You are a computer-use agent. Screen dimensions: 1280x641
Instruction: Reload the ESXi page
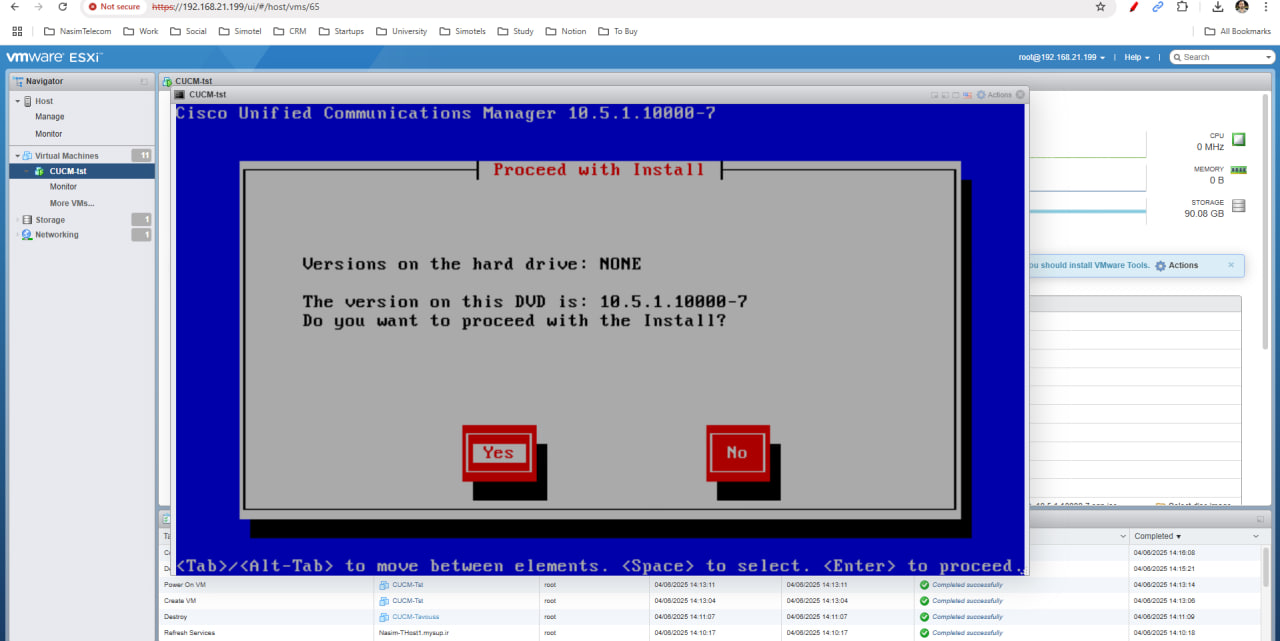63,6
